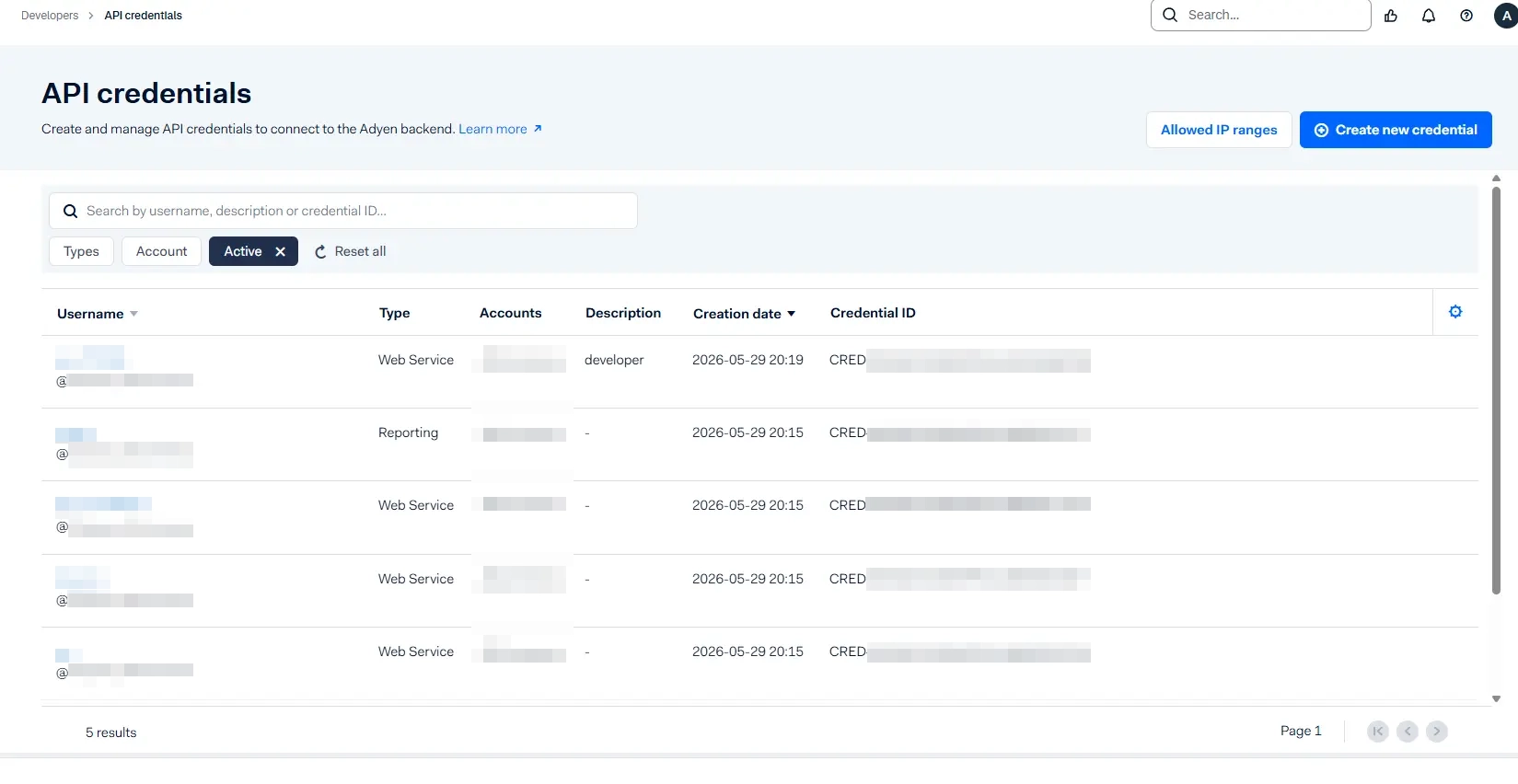Screen dimensions: 1518x784
Task: Click the 2026-05-29 20:19 creation date
Action: click(x=747, y=360)
